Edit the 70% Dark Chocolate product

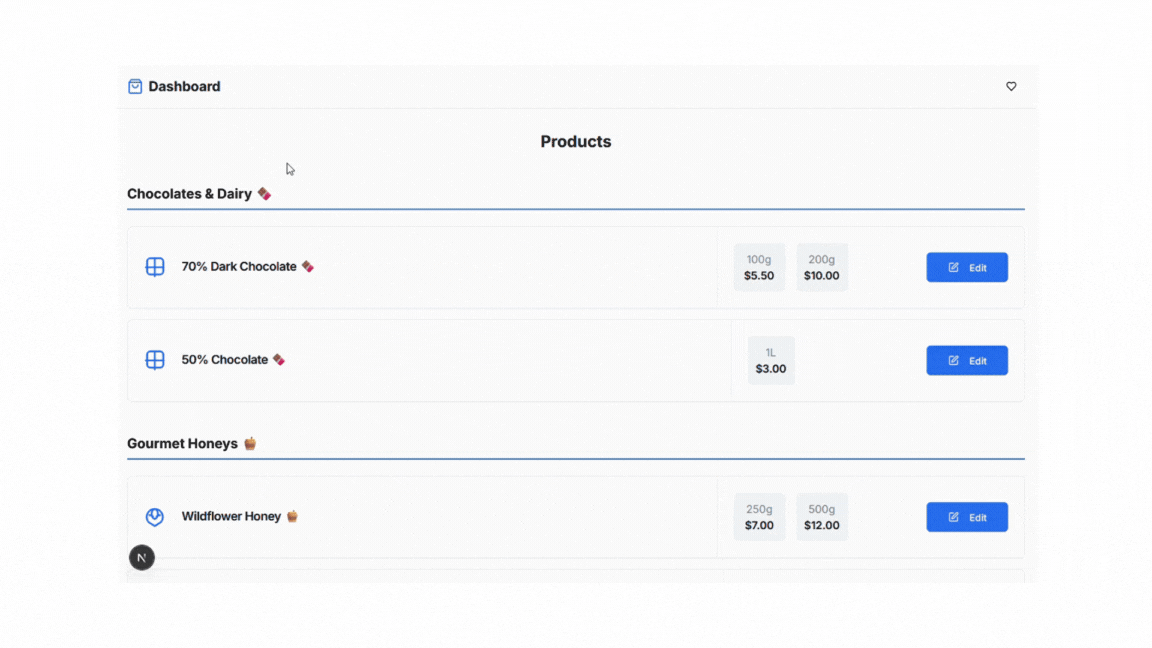click(x=967, y=267)
